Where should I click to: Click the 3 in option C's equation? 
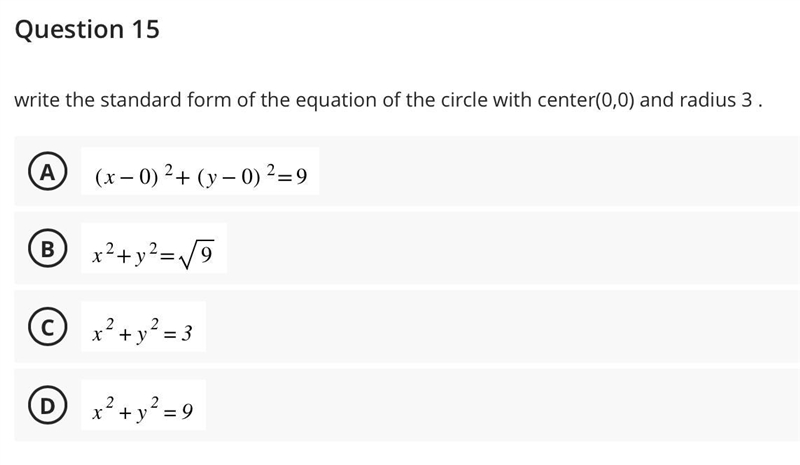coord(187,334)
